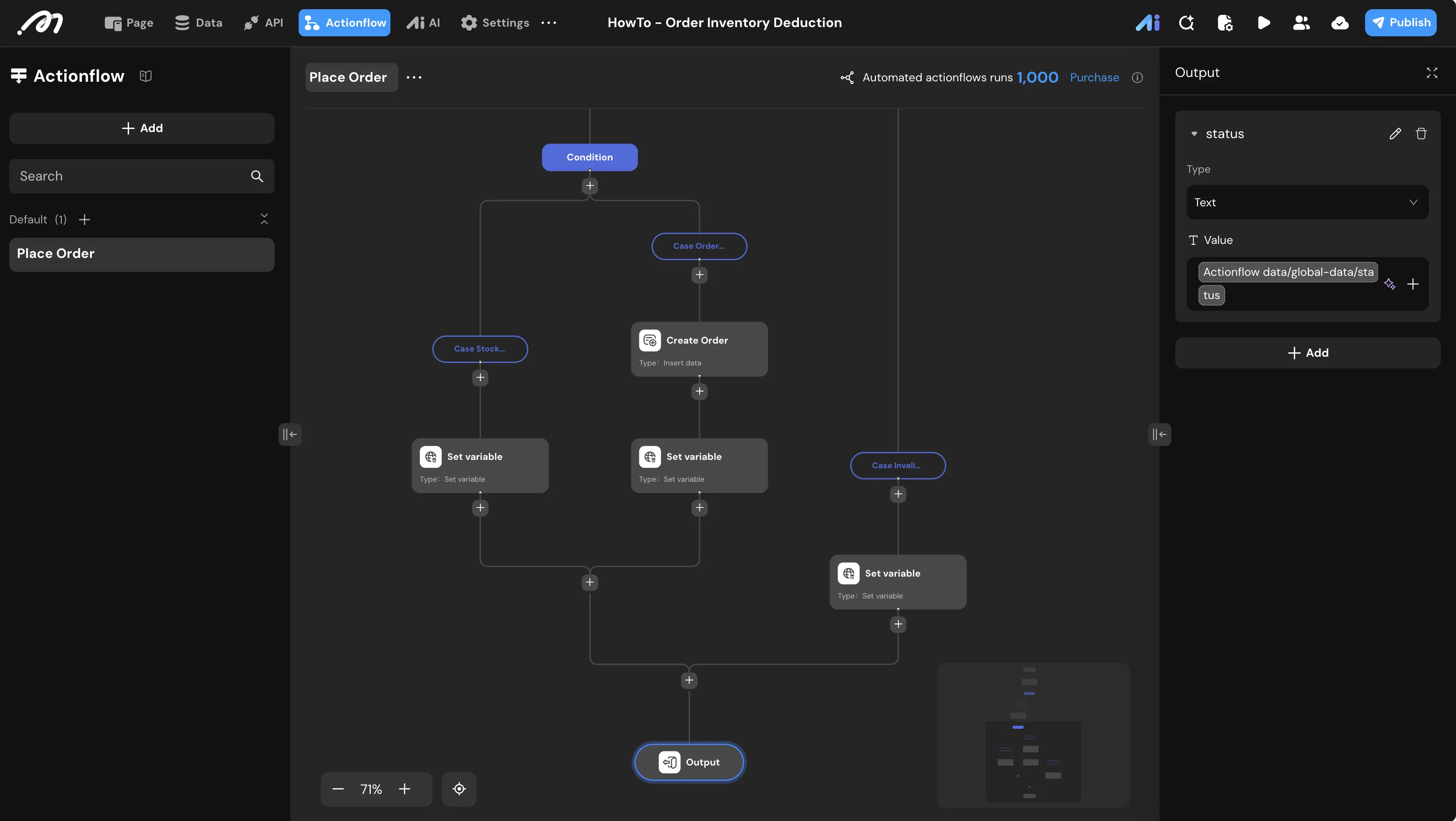Zoom in the canvas with plus button

404,790
